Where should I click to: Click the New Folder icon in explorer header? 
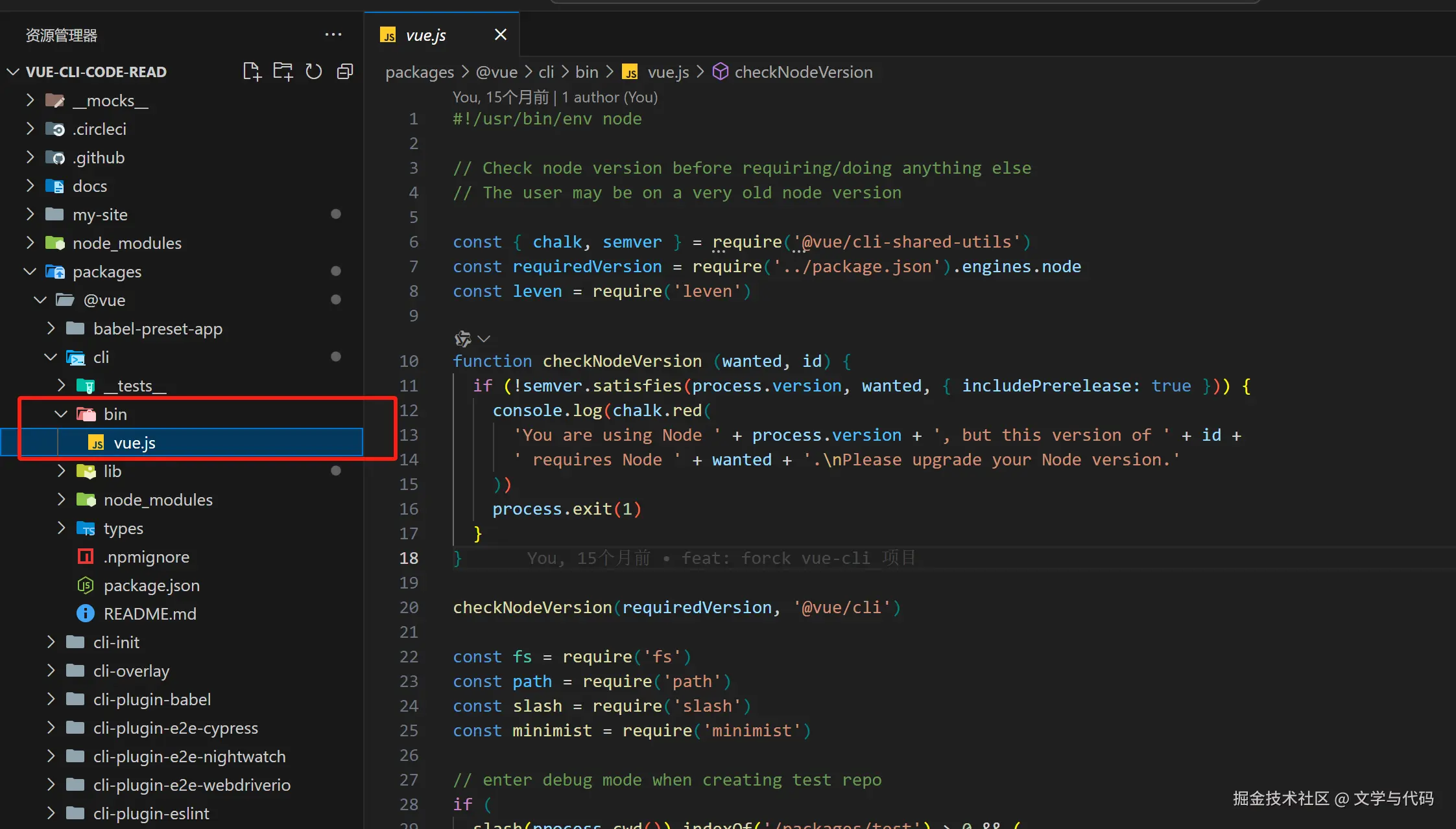(x=283, y=71)
